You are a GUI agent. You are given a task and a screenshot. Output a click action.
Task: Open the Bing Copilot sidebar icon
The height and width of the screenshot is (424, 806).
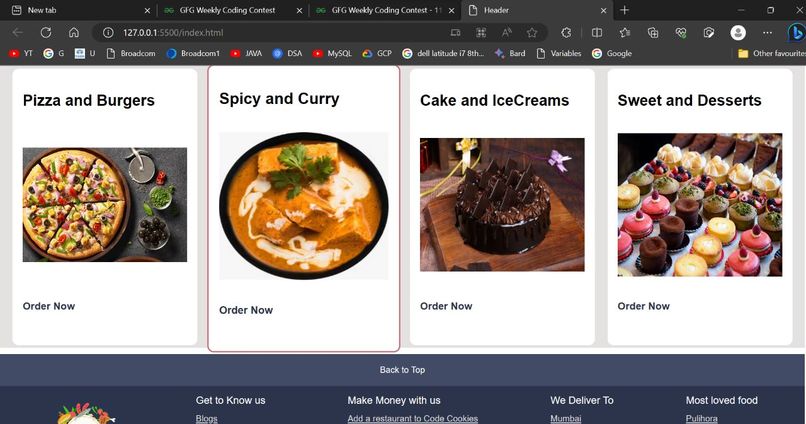(796, 32)
